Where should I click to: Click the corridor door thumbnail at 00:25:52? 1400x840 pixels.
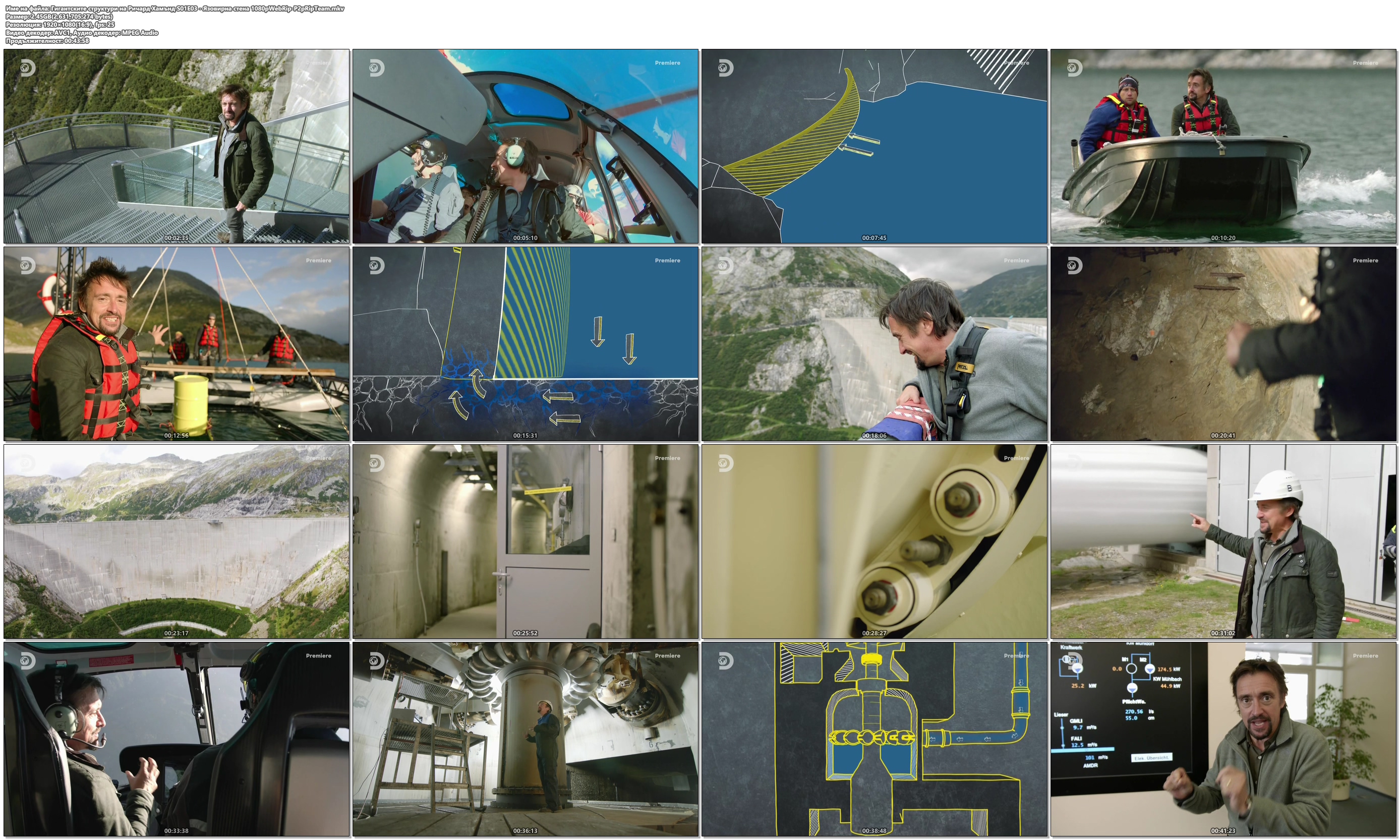[525, 541]
